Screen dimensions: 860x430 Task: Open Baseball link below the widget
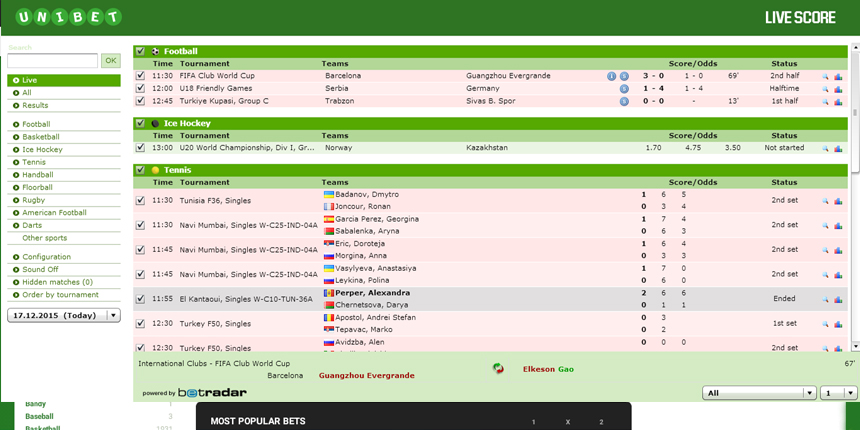(x=39, y=416)
